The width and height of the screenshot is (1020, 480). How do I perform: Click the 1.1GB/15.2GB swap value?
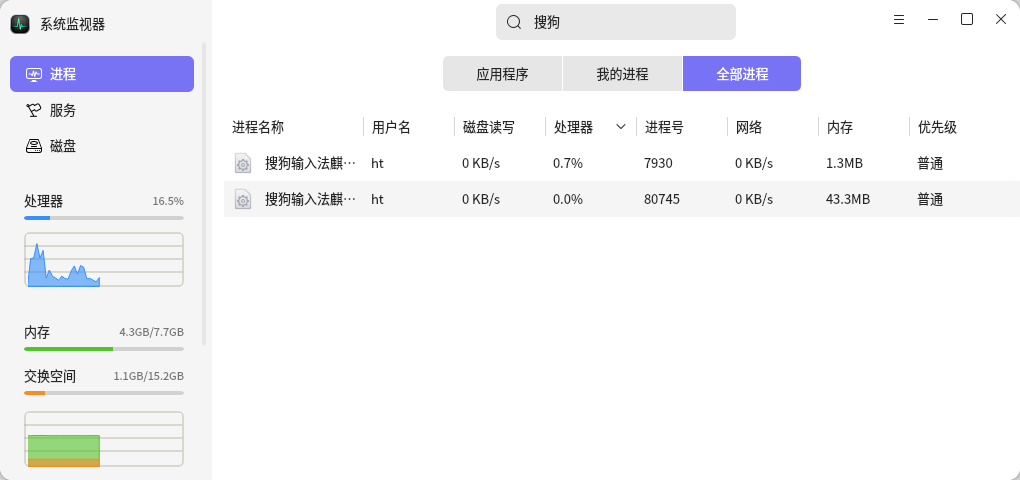point(149,376)
